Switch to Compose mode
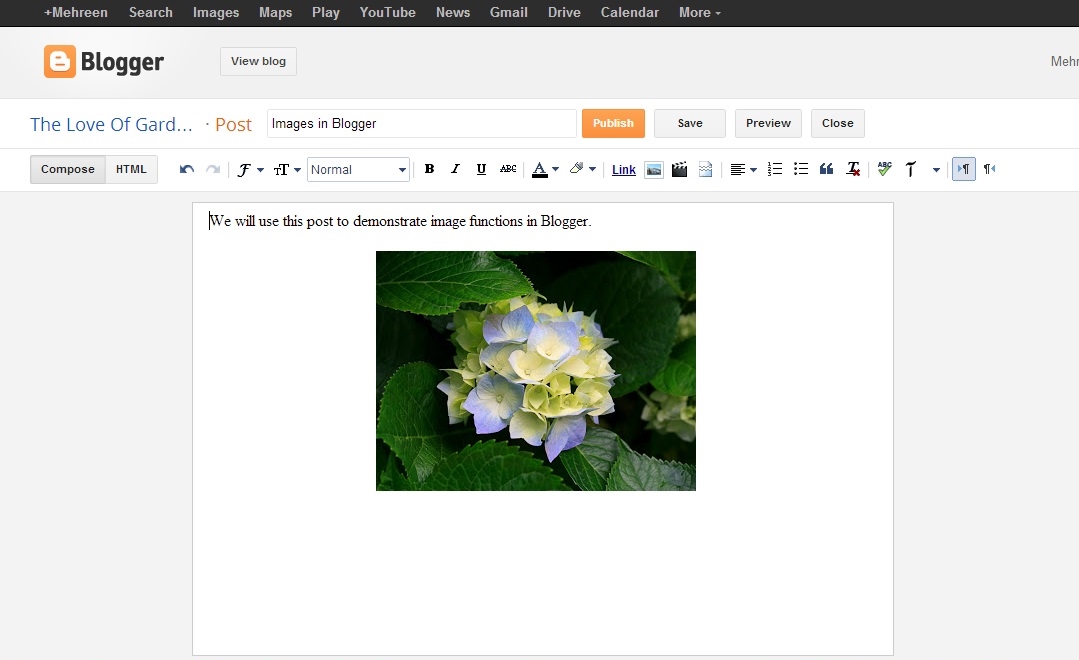The width and height of the screenshot is (1079, 660). (x=67, y=169)
